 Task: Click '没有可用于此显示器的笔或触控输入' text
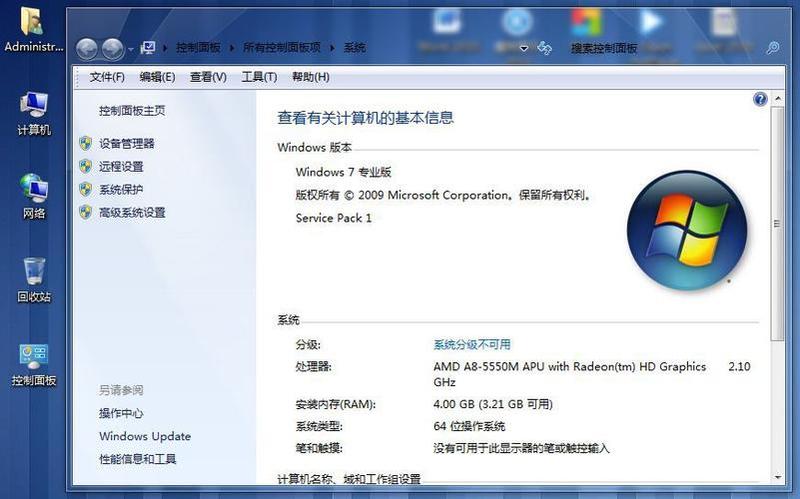pyautogui.click(x=521, y=448)
